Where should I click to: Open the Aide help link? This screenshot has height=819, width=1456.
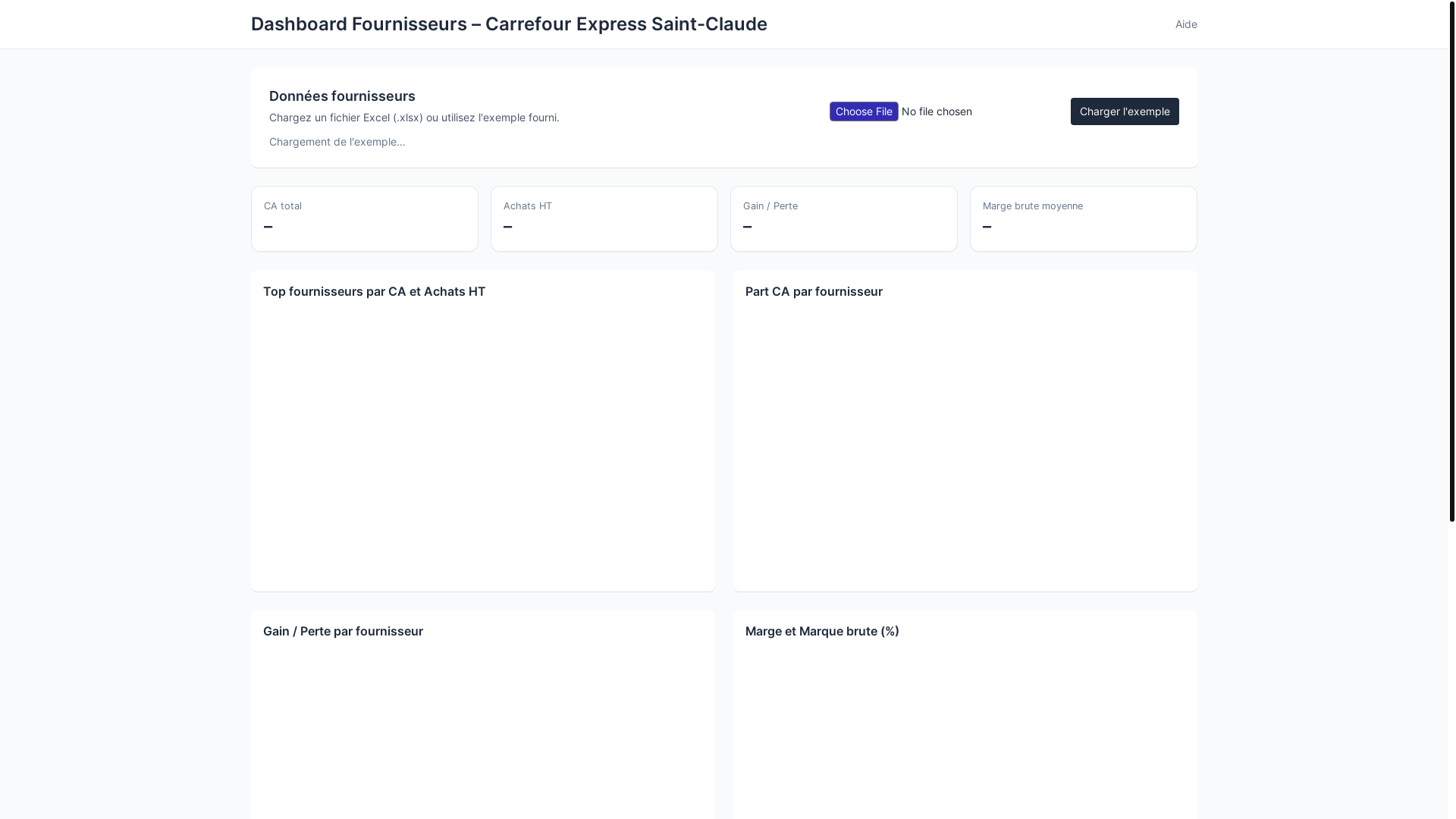click(x=1186, y=24)
